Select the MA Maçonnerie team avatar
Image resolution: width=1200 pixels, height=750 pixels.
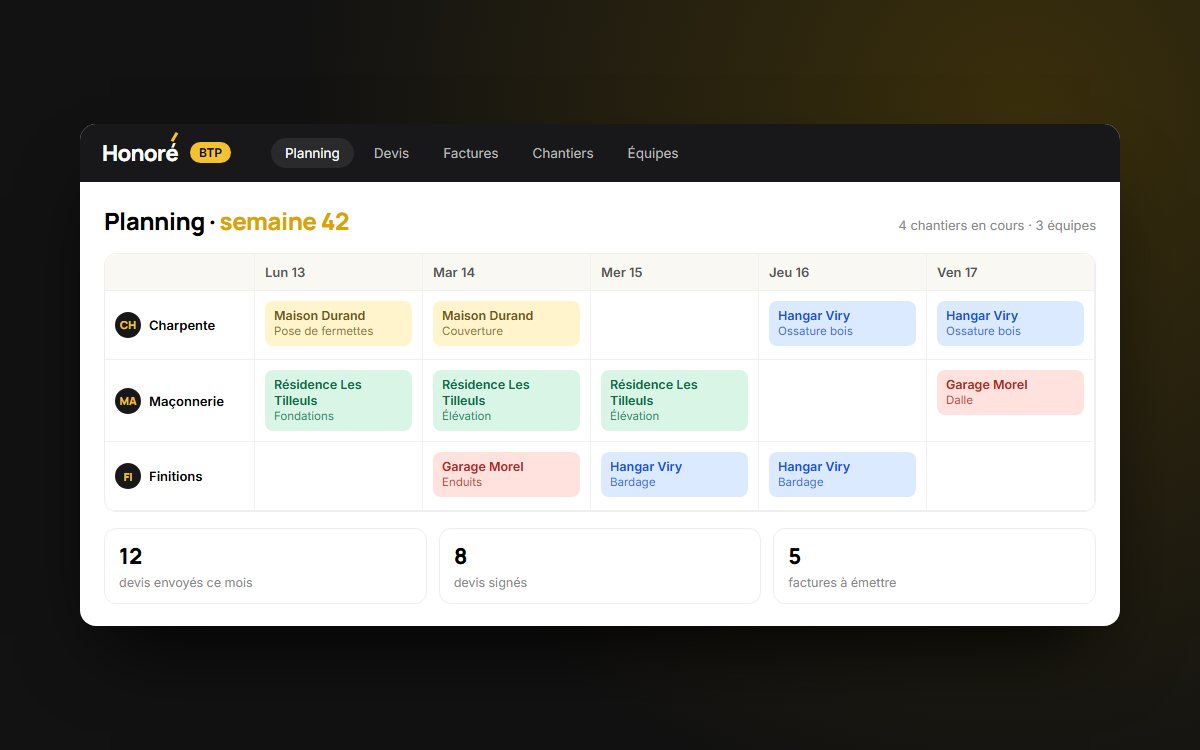(x=128, y=401)
